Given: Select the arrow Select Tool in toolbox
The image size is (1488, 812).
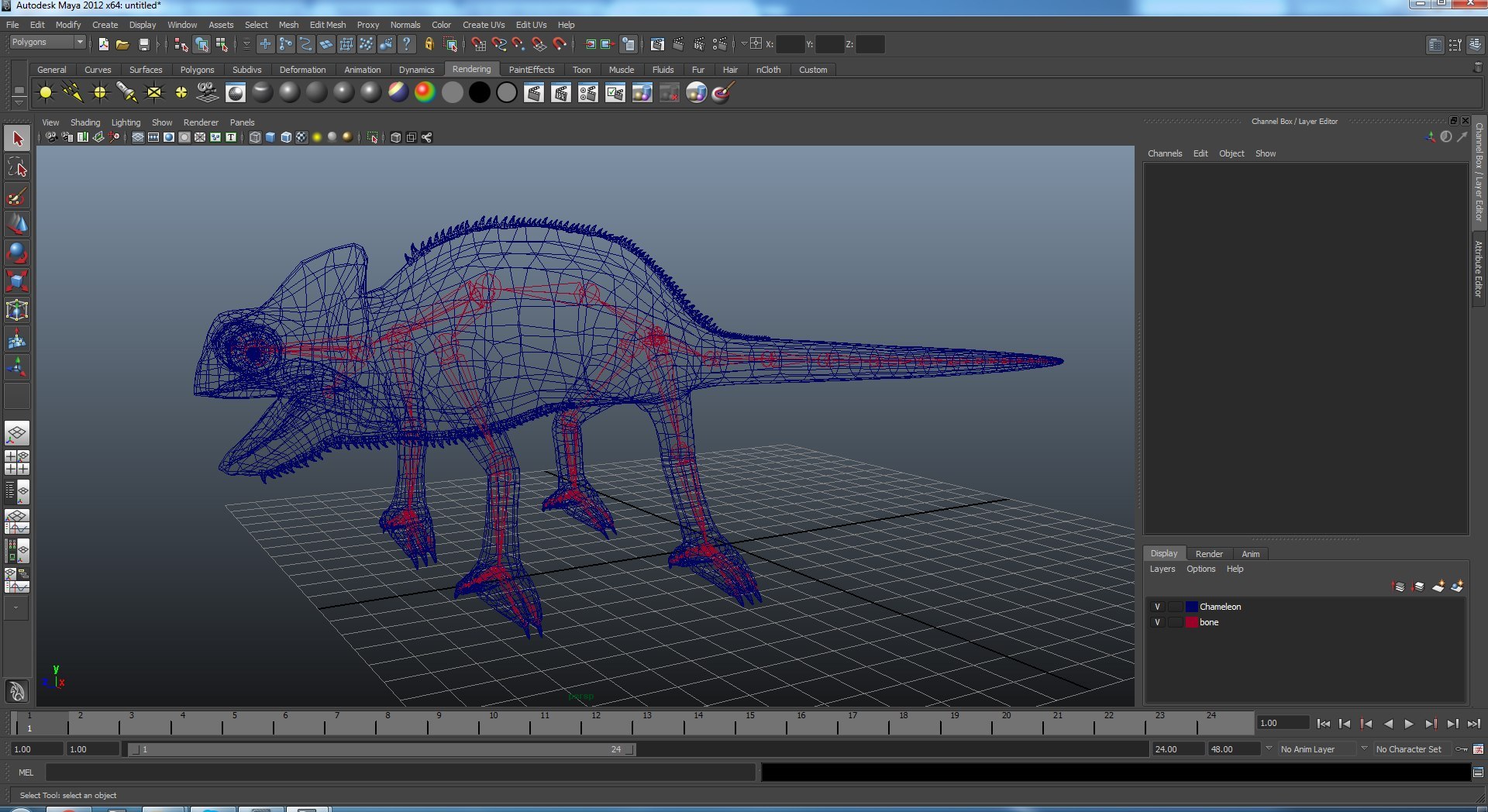Looking at the screenshot, I should tap(17, 139).
